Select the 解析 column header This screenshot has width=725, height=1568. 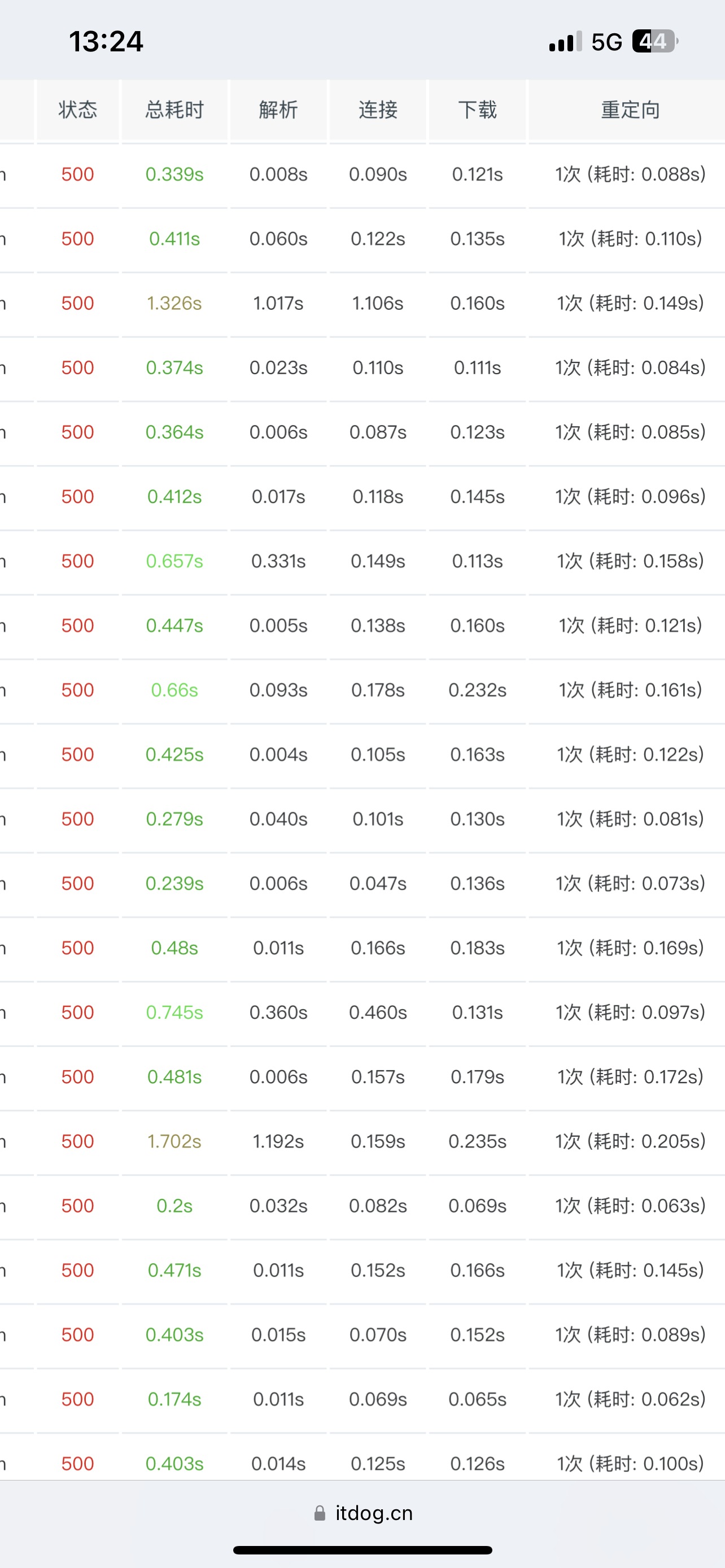click(x=278, y=110)
